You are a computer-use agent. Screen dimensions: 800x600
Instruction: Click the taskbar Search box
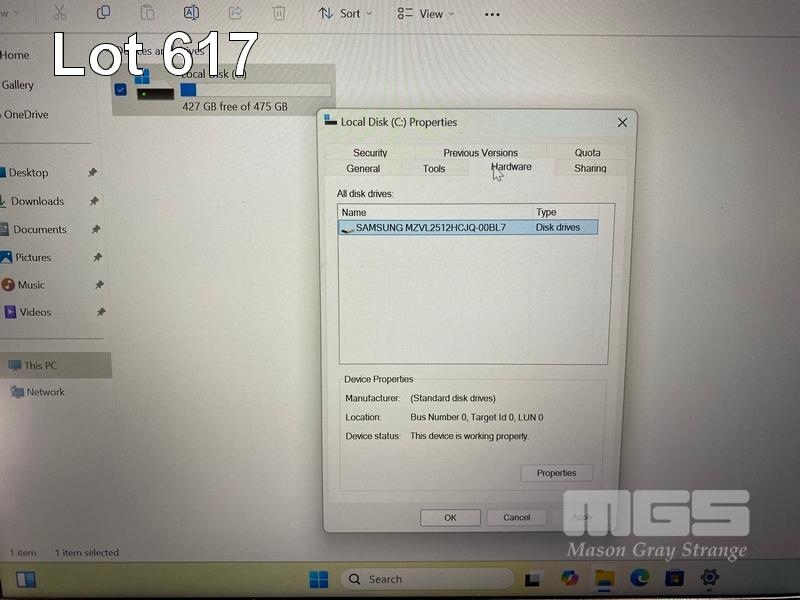pos(427,579)
